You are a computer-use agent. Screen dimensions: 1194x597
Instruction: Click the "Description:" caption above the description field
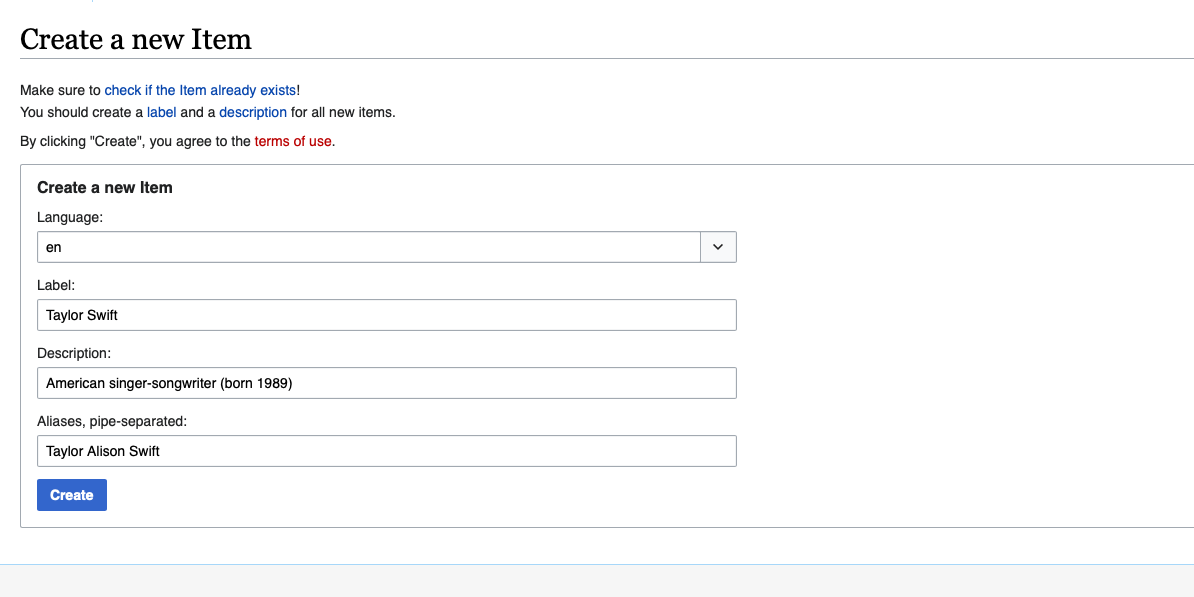point(74,353)
